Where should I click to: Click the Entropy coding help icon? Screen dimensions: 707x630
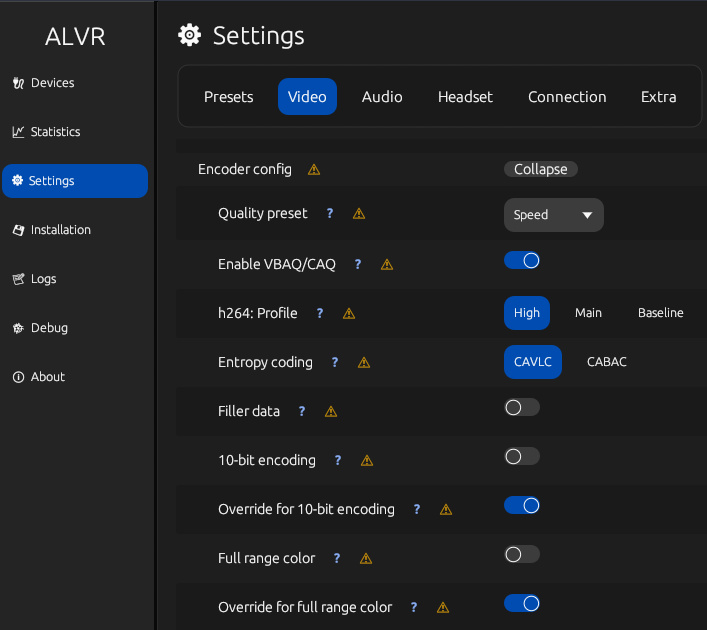click(335, 362)
